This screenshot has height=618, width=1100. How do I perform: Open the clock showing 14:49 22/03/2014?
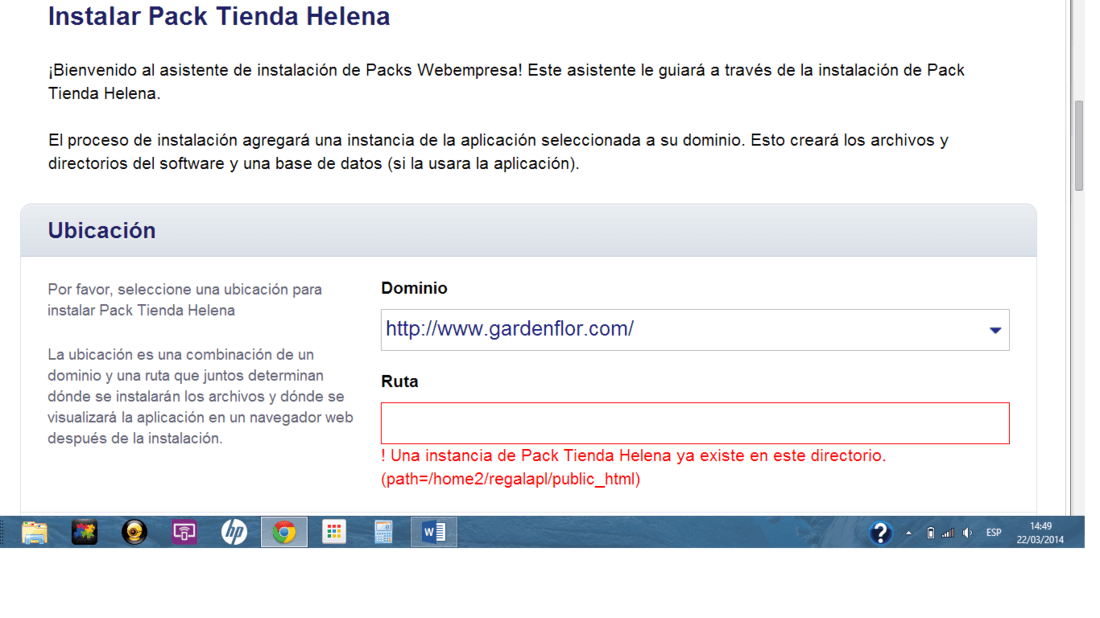click(1040, 533)
